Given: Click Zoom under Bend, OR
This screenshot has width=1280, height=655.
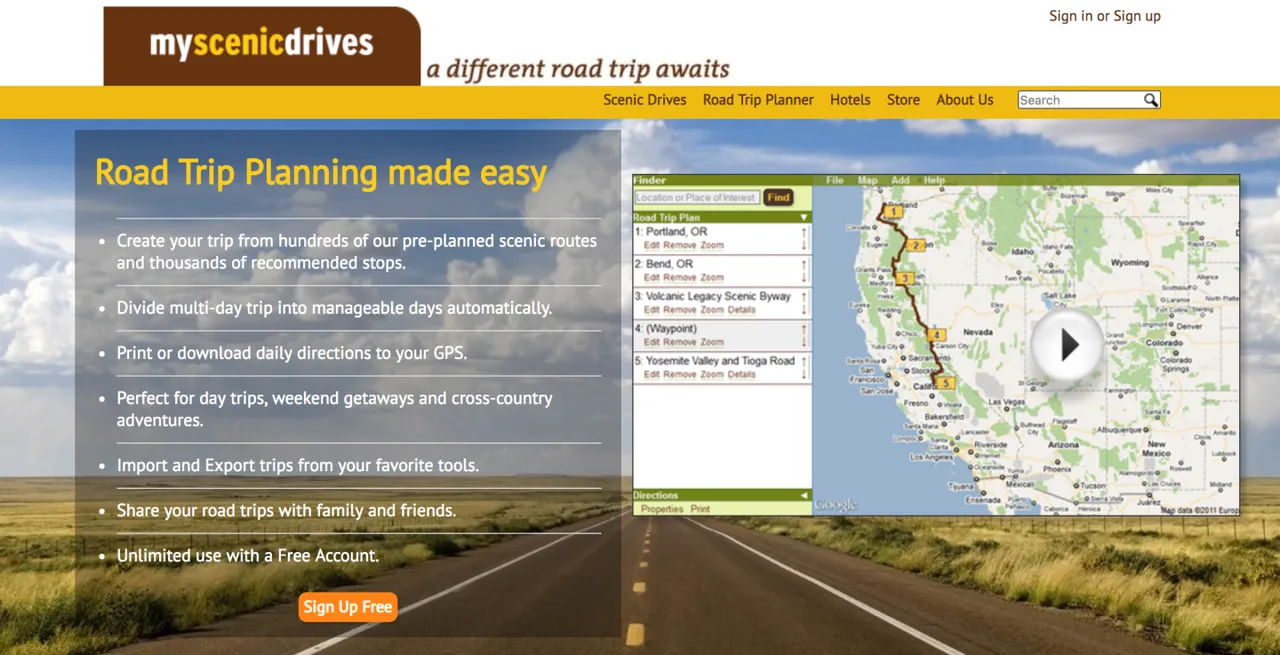Looking at the screenshot, I should click(712, 277).
